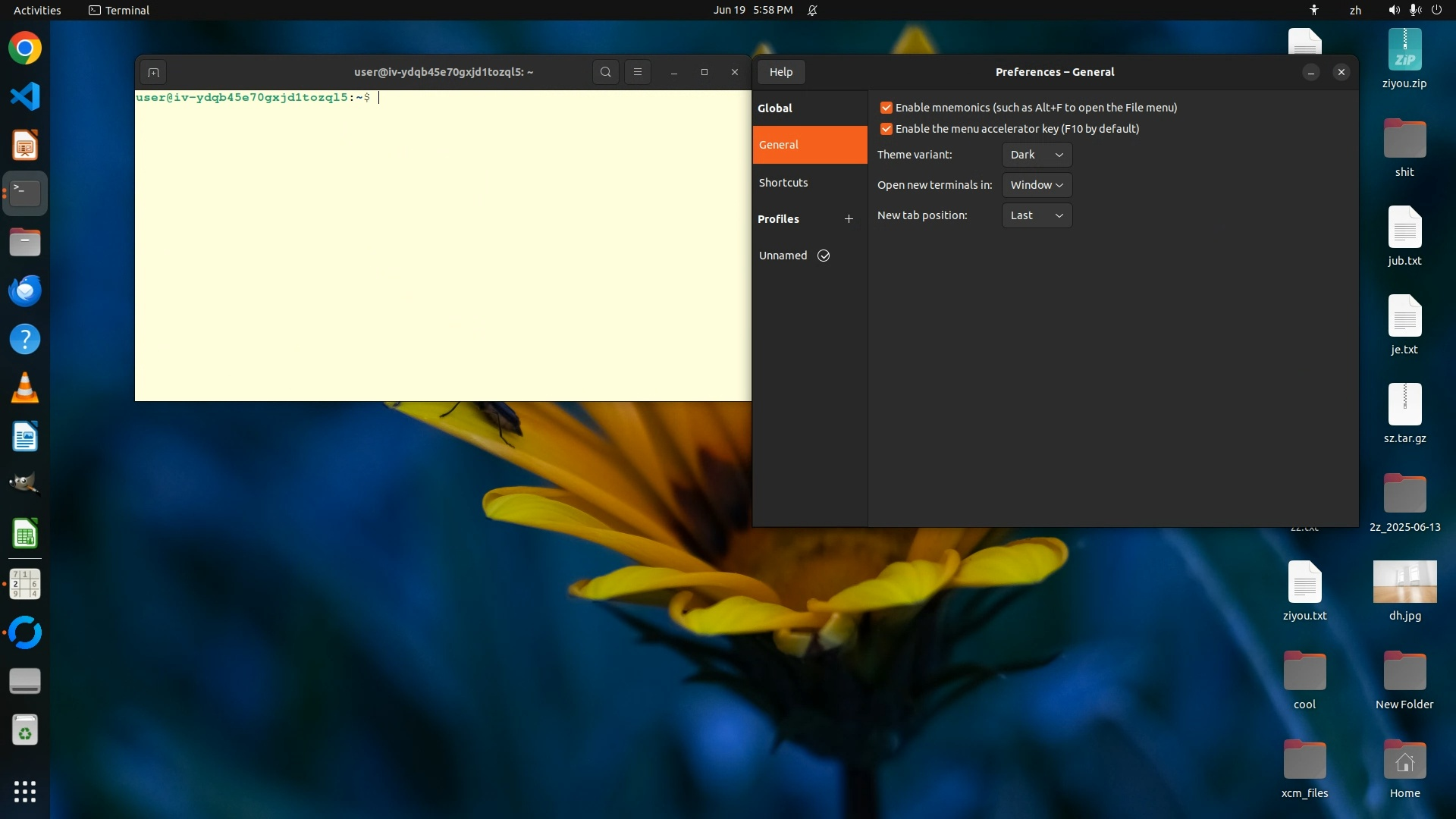Disable the menu accelerator key checkbox
Viewport: 1456px width, 819px height.
point(886,129)
